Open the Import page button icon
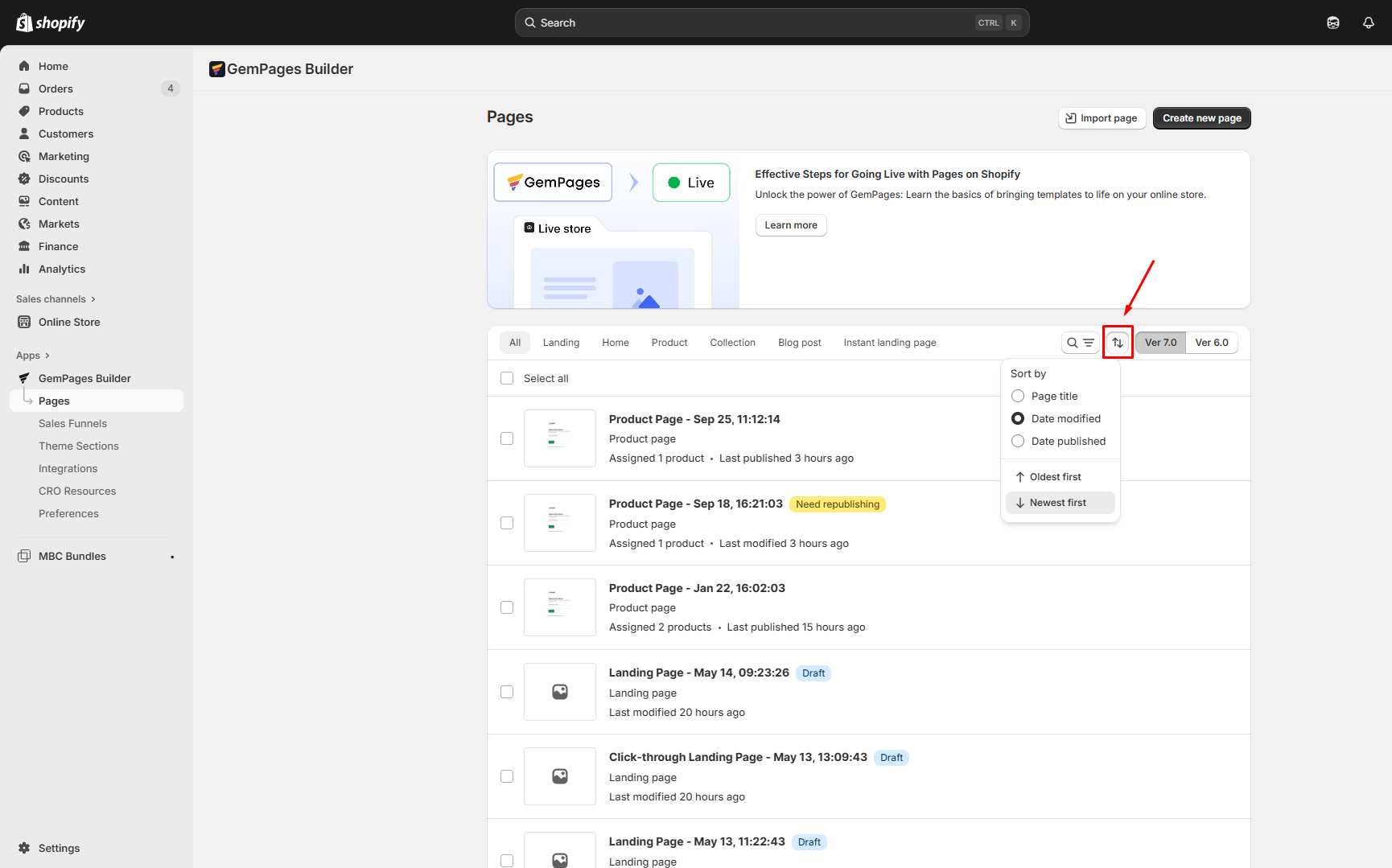Screen dimensions: 1392x868 [1072, 117]
